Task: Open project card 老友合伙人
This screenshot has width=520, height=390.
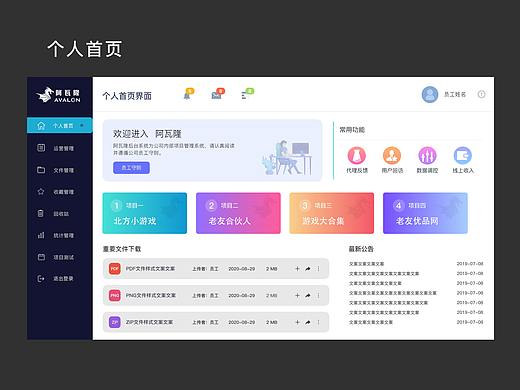Action: [x=238, y=213]
